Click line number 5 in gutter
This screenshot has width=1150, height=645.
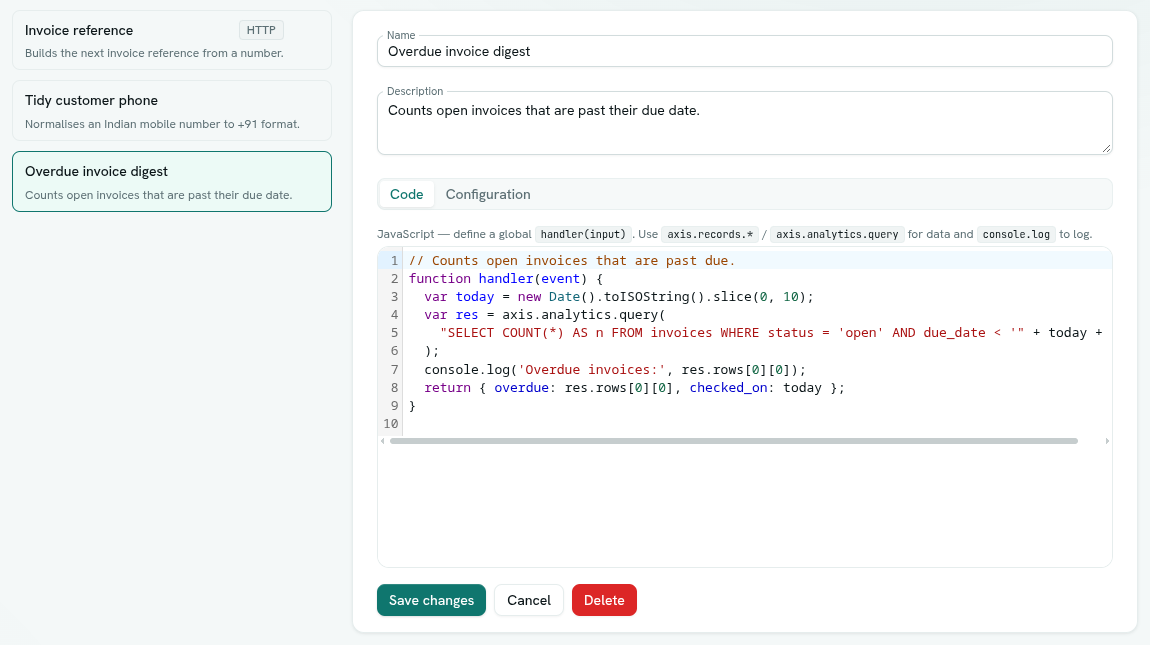[x=394, y=332]
